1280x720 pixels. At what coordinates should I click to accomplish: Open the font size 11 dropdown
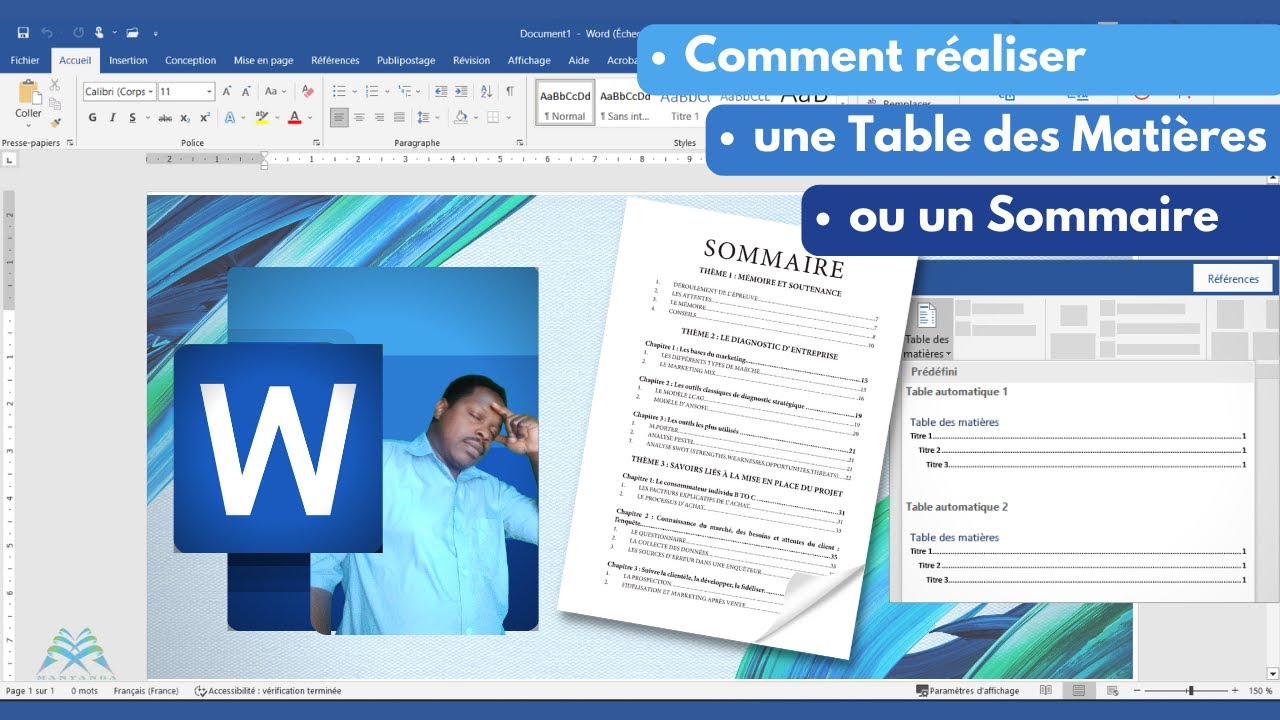click(x=209, y=91)
